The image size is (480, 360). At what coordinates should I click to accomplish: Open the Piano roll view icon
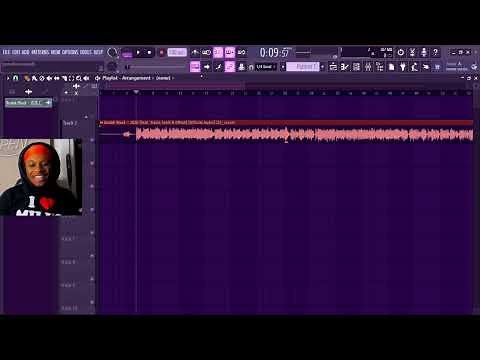[345, 67]
